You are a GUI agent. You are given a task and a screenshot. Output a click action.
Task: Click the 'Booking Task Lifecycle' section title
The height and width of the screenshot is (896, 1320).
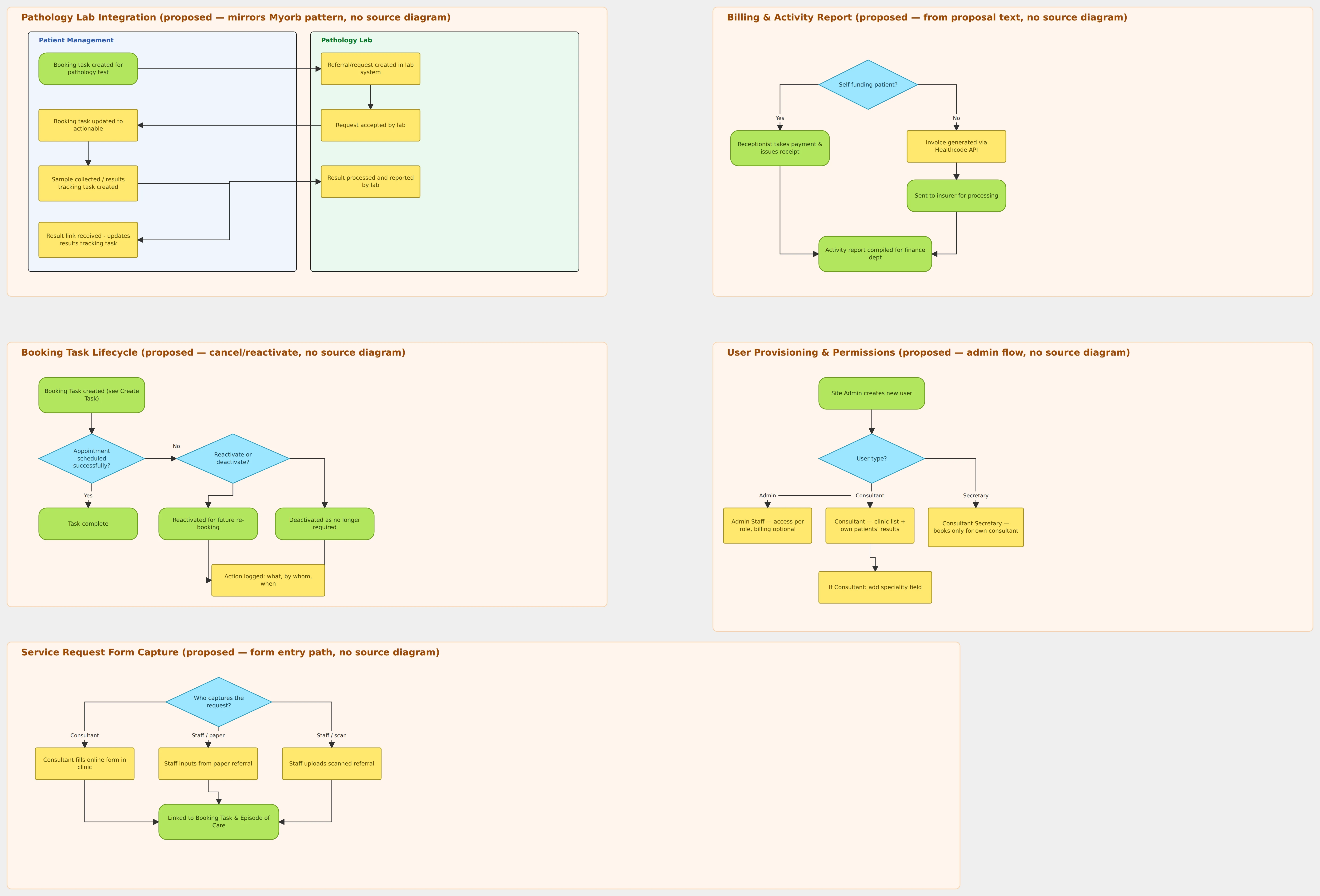click(213, 353)
